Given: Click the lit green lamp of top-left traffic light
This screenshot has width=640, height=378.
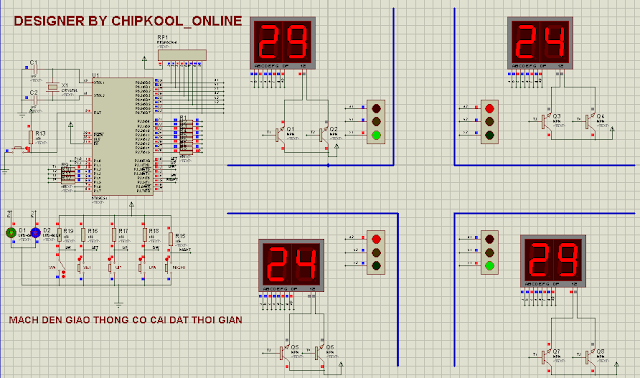Looking at the screenshot, I should tap(376, 135).
